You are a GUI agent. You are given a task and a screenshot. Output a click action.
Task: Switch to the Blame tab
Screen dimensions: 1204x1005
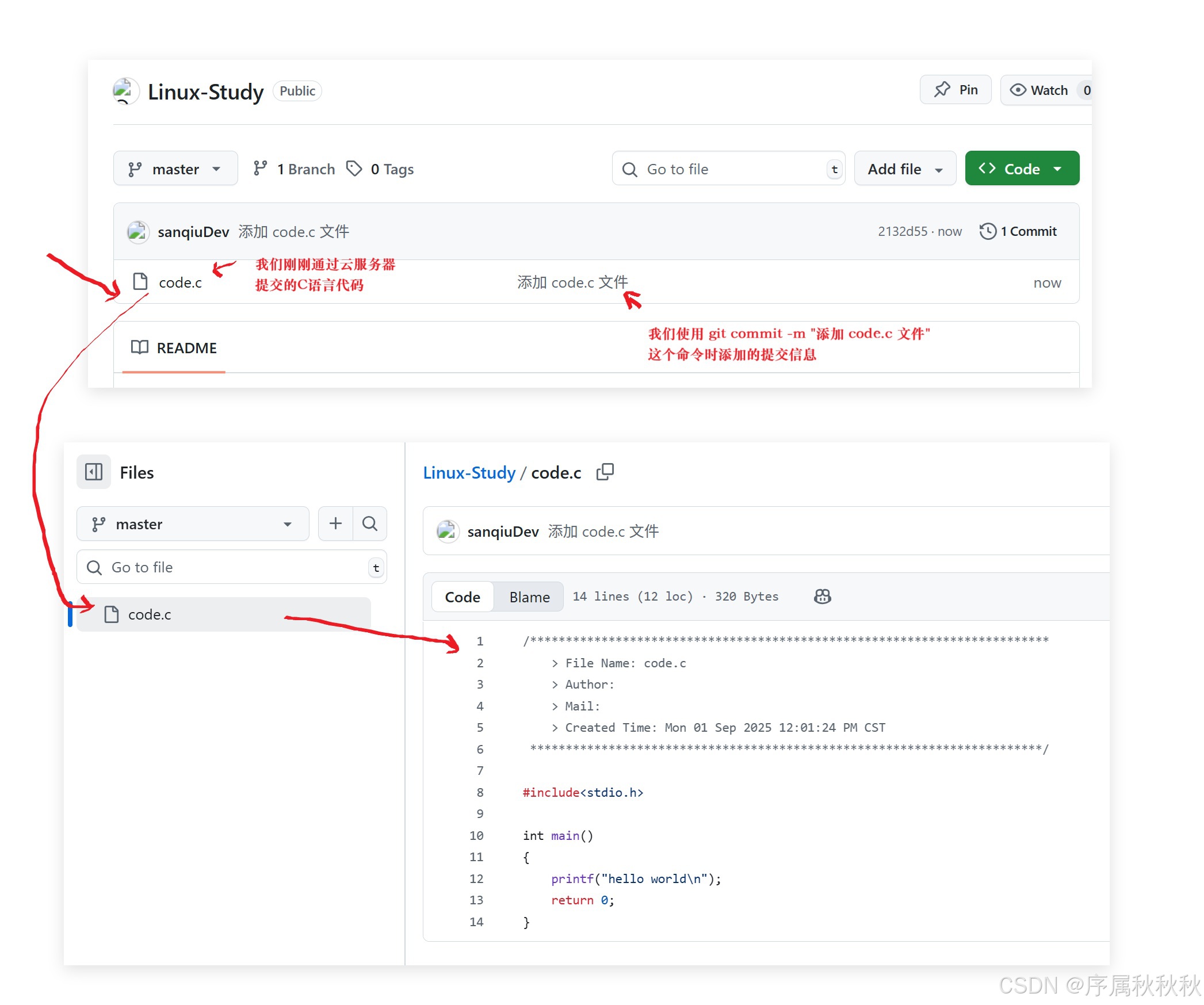tap(529, 597)
